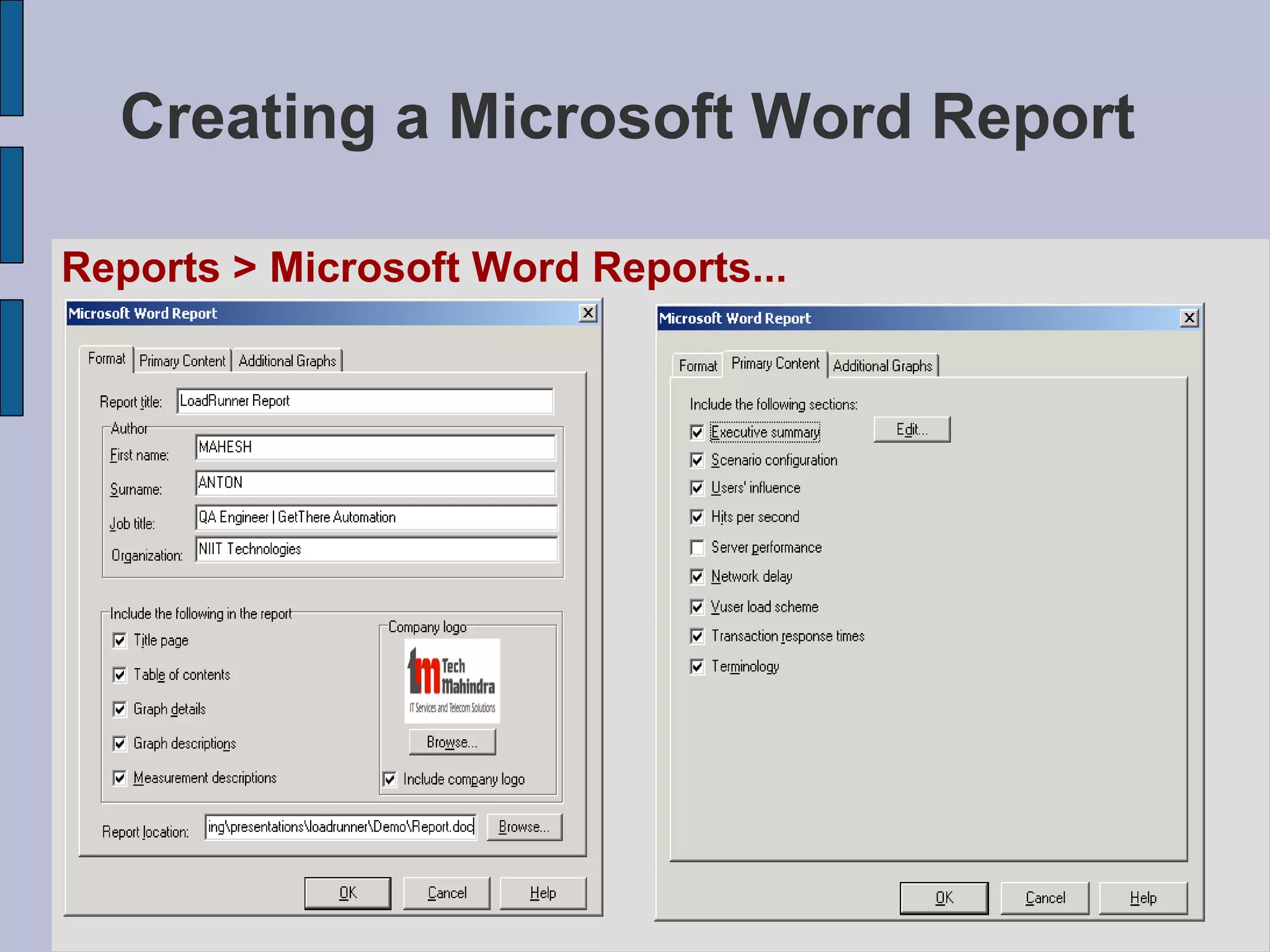Viewport: 1270px width, 952px height.
Task: Open Help in the left dialog
Action: coord(543,893)
